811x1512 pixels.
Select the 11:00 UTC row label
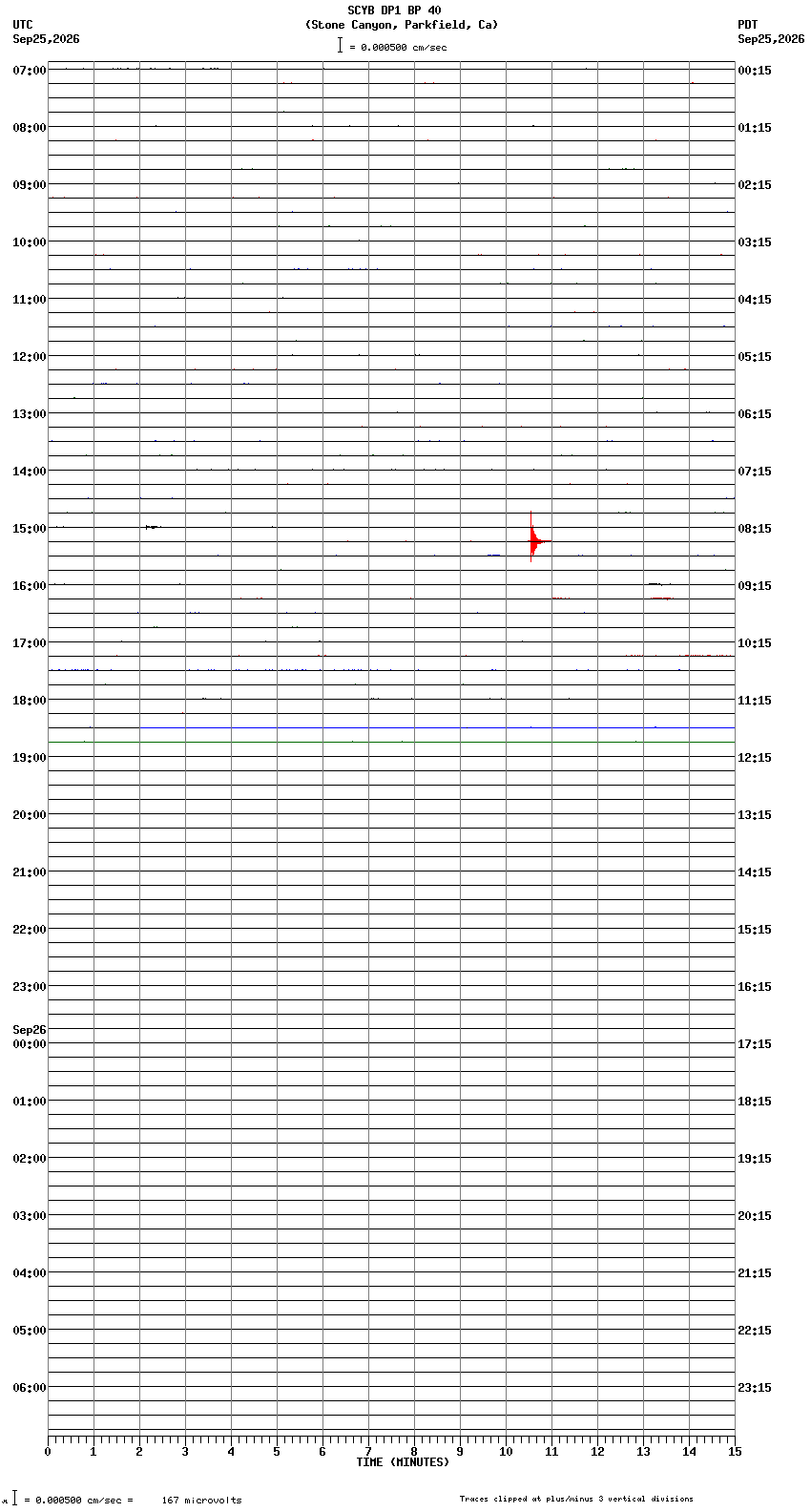30,300
